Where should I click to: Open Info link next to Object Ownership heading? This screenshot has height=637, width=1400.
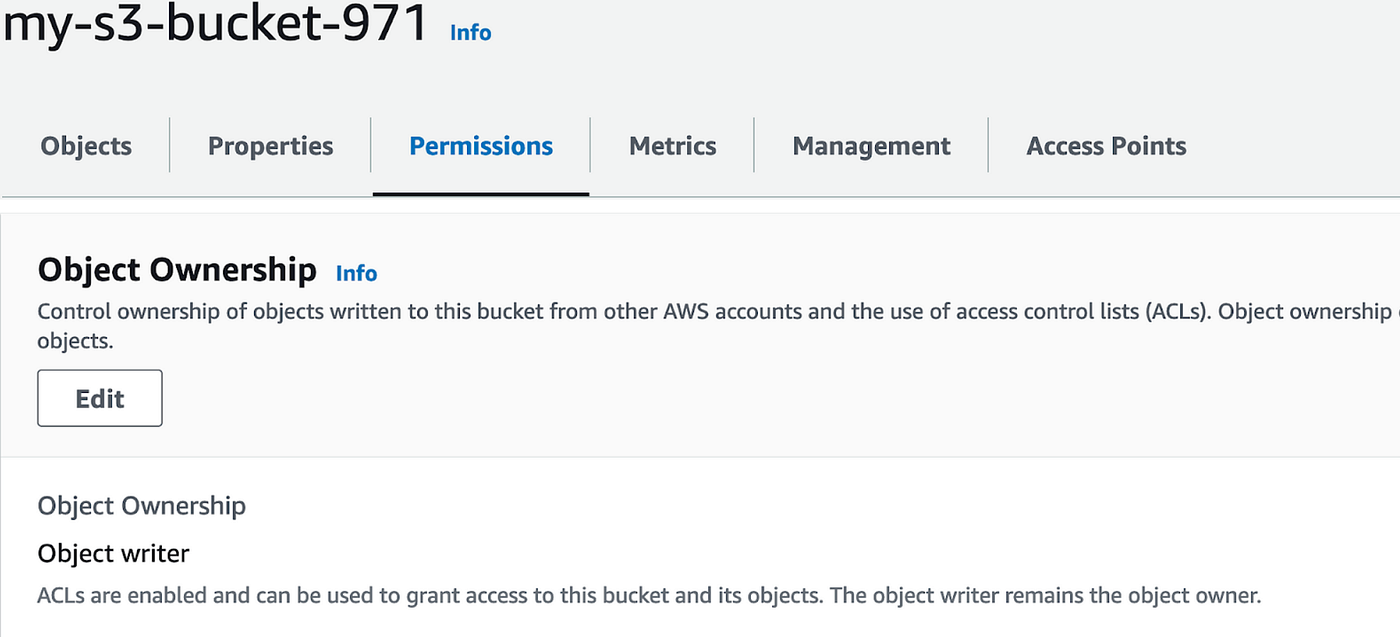(356, 273)
